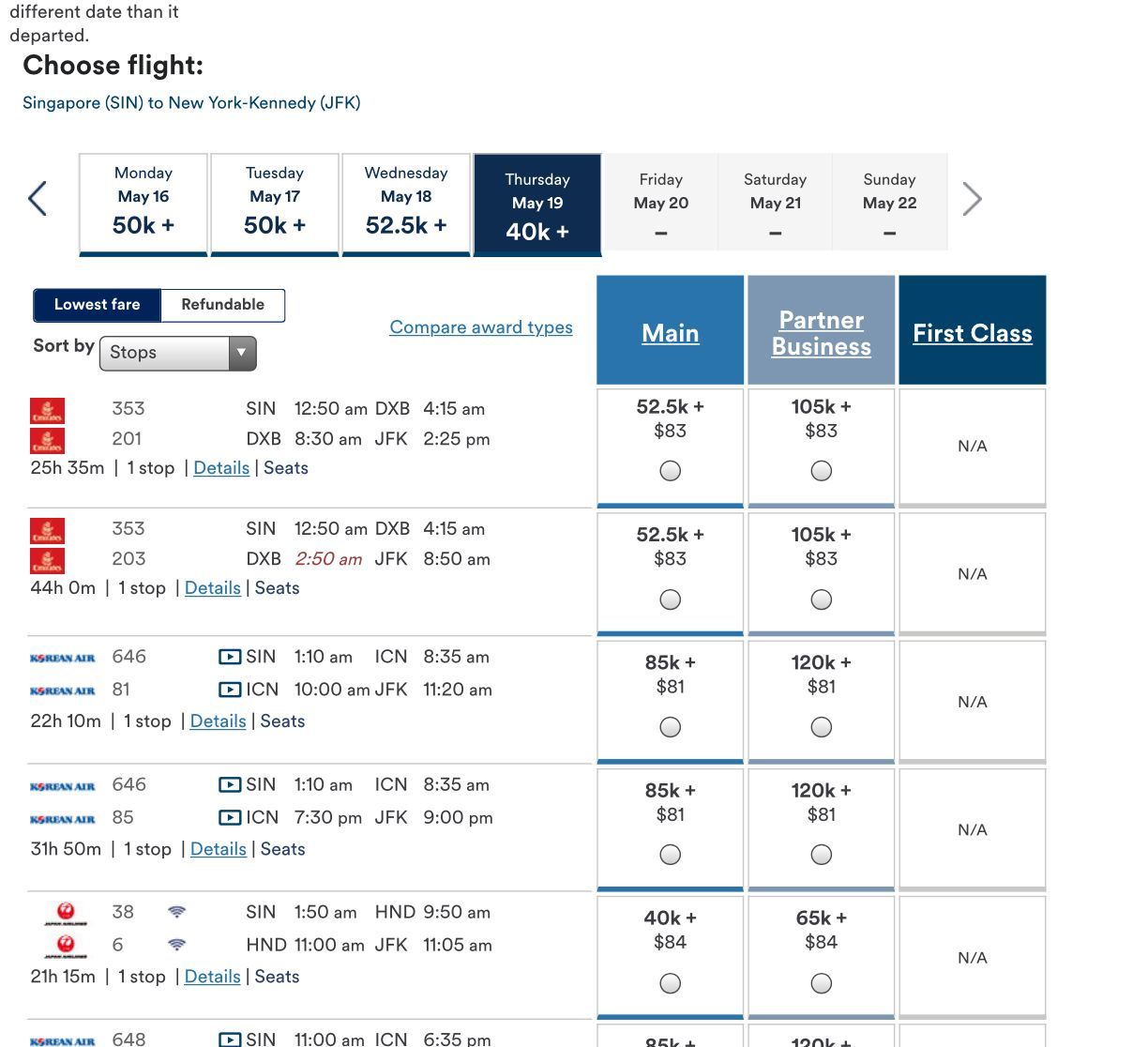Click Emirates logo for flight 201
Viewport: 1148px width, 1047px height.
click(48, 440)
